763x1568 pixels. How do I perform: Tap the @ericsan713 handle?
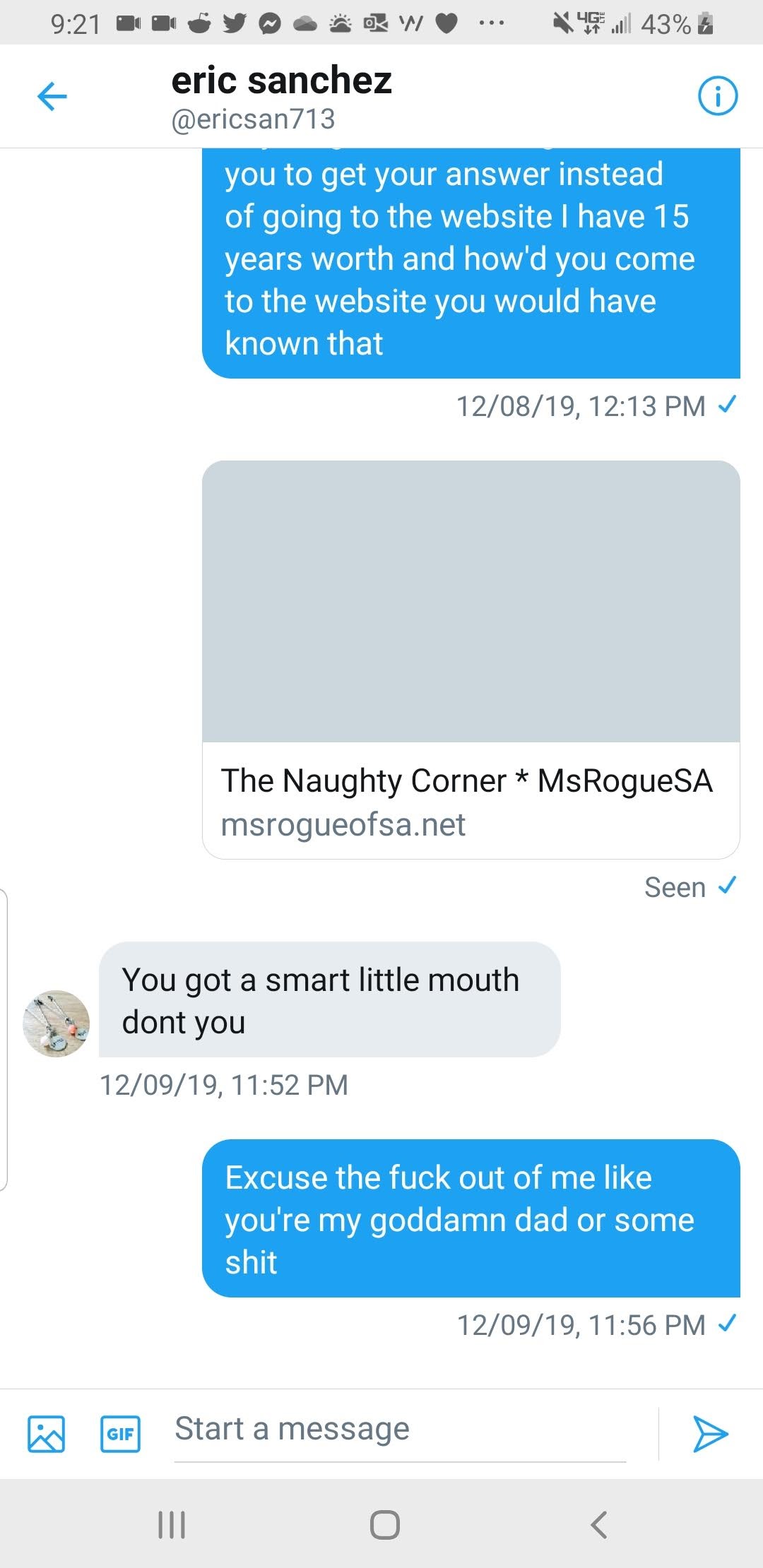pos(253,119)
